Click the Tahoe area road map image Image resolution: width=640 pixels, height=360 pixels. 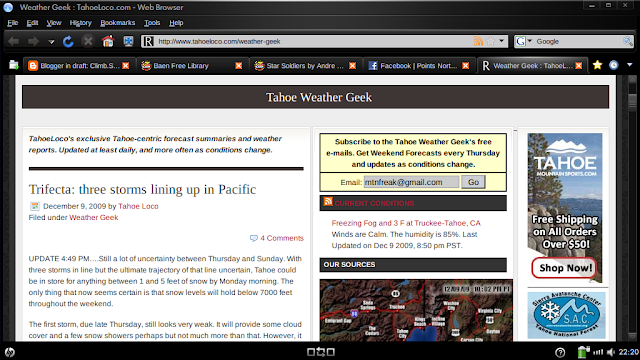tap(416, 310)
